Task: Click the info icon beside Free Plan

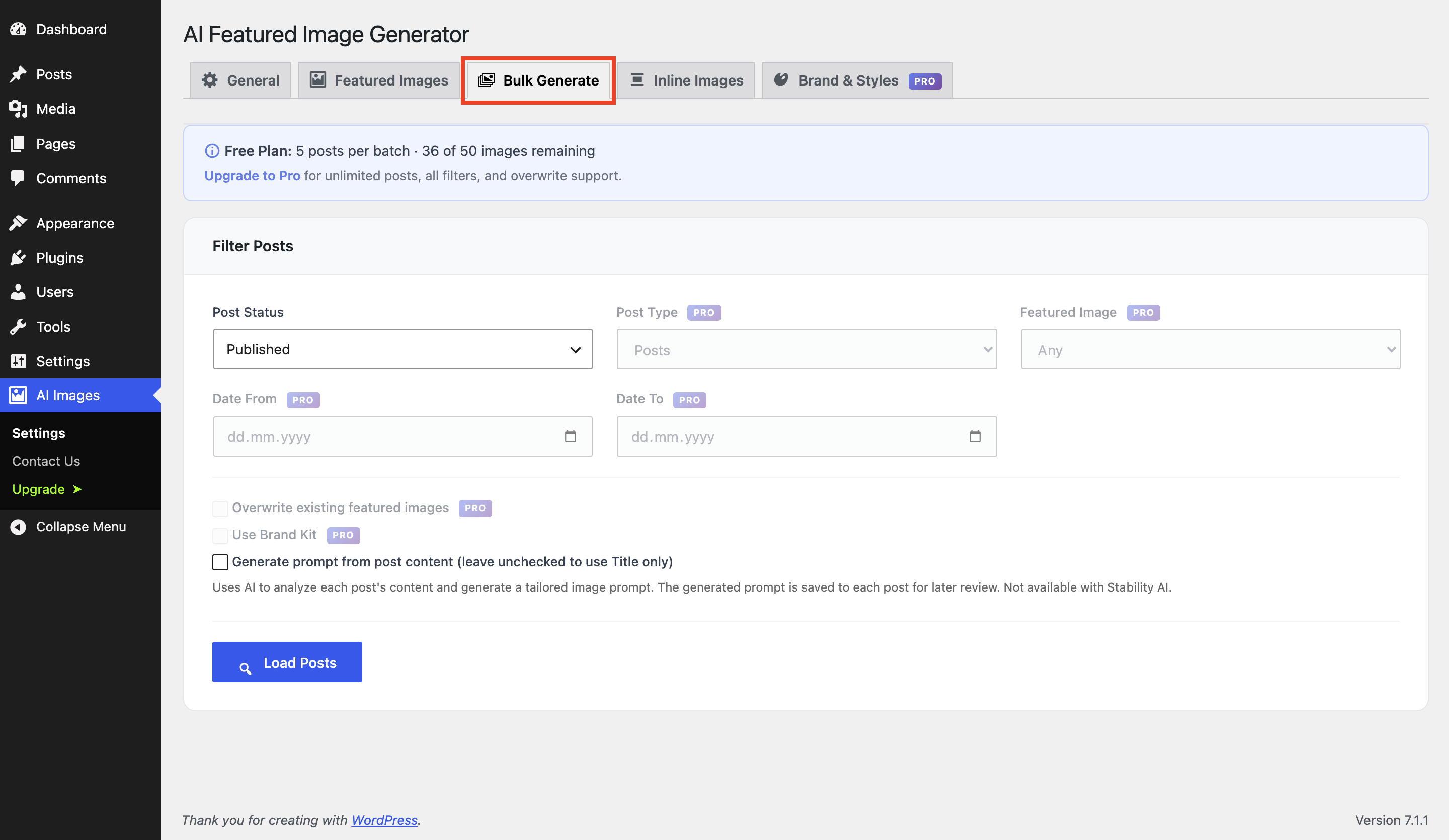Action: tap(212, 151)
